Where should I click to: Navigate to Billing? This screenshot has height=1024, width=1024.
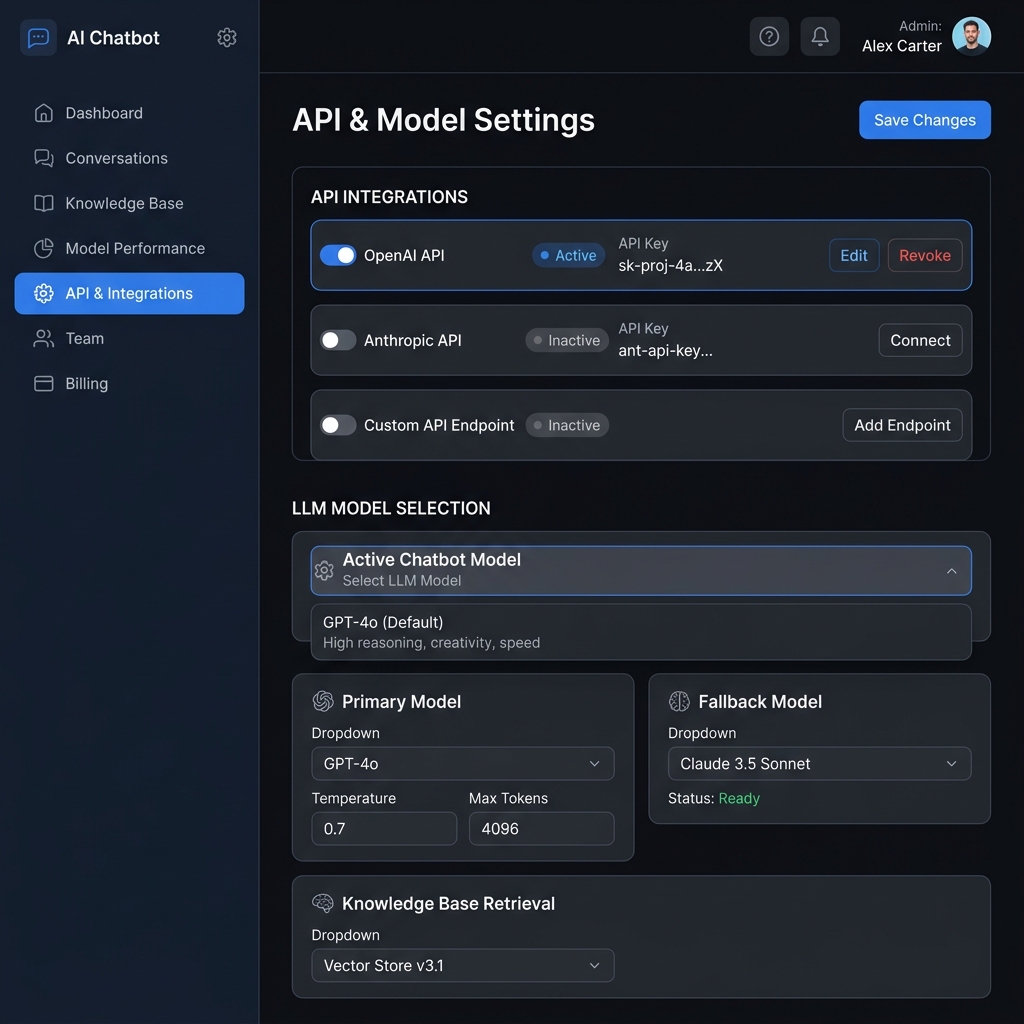click(129, 383)
